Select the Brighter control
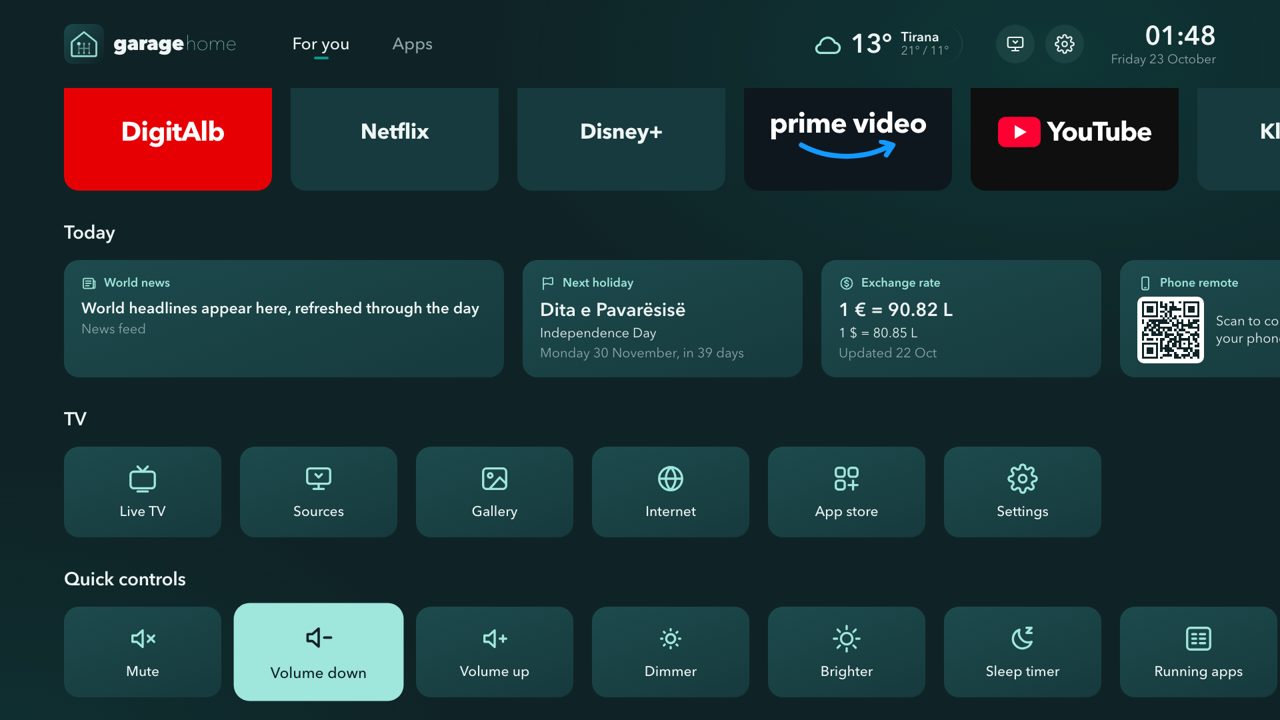This screenshot has height=720, width=1280. (x=846, y=652)
